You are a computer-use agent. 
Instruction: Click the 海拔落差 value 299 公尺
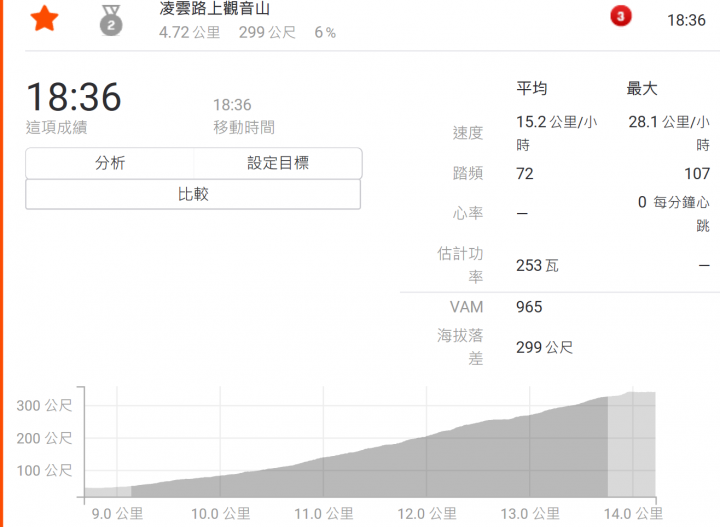pos(544,348)
